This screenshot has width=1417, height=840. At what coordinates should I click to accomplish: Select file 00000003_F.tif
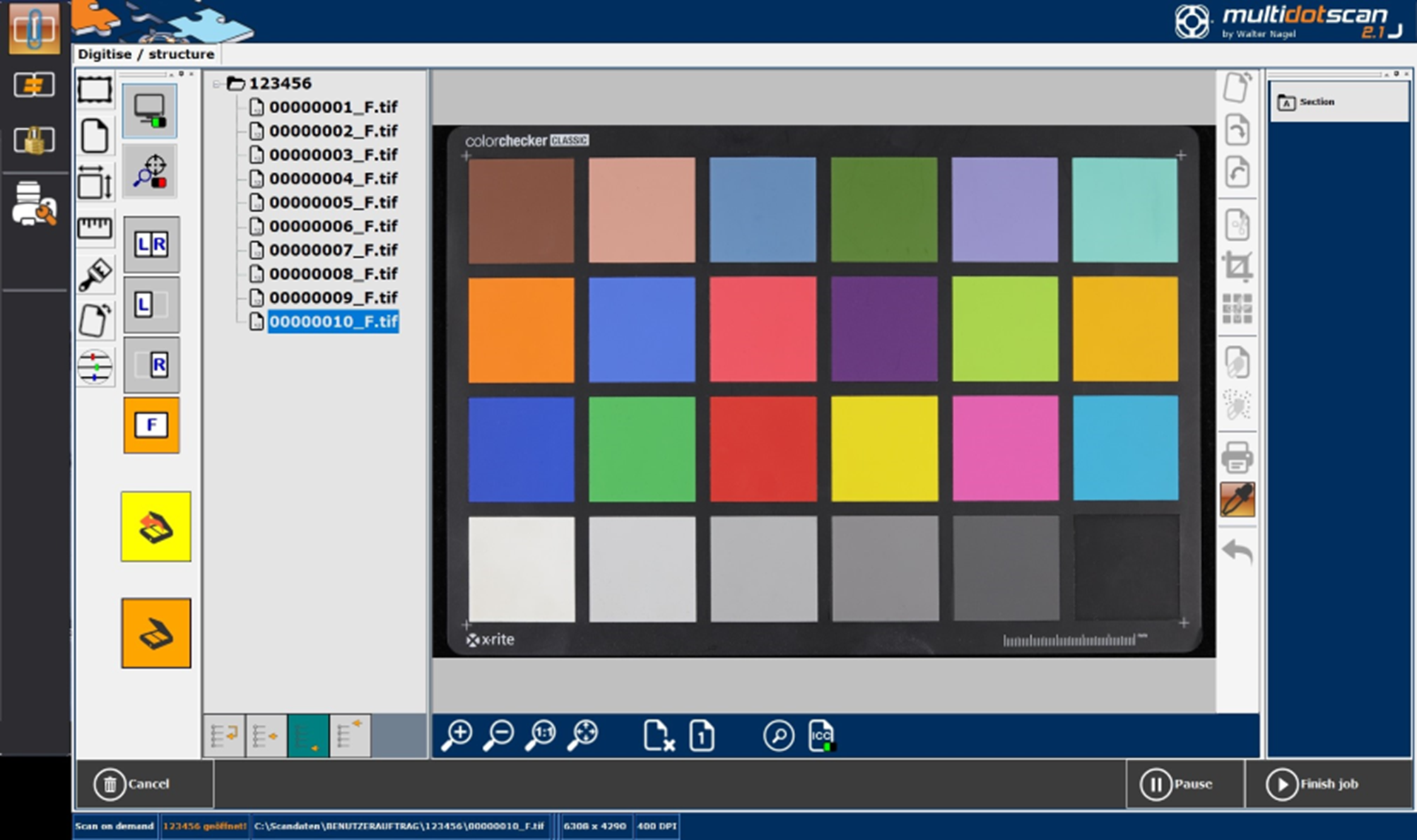pyautogui.click(x=333, y=155)
